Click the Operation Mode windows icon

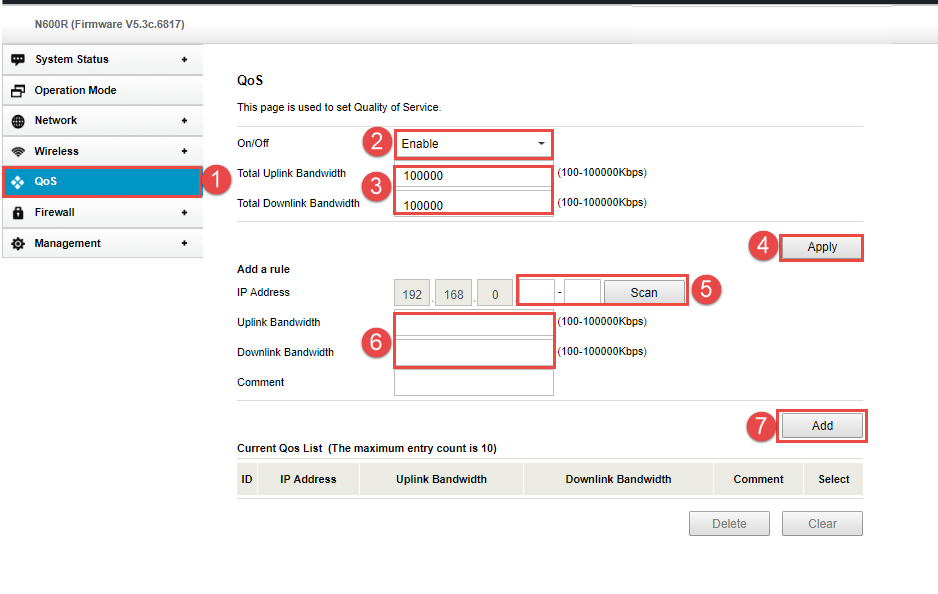pyautogui.click(x=18, y=90)
